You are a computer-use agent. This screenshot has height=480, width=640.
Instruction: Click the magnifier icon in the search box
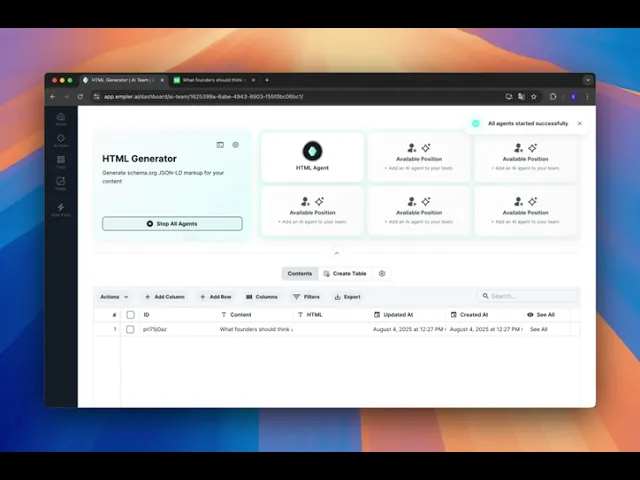(485, 296)
